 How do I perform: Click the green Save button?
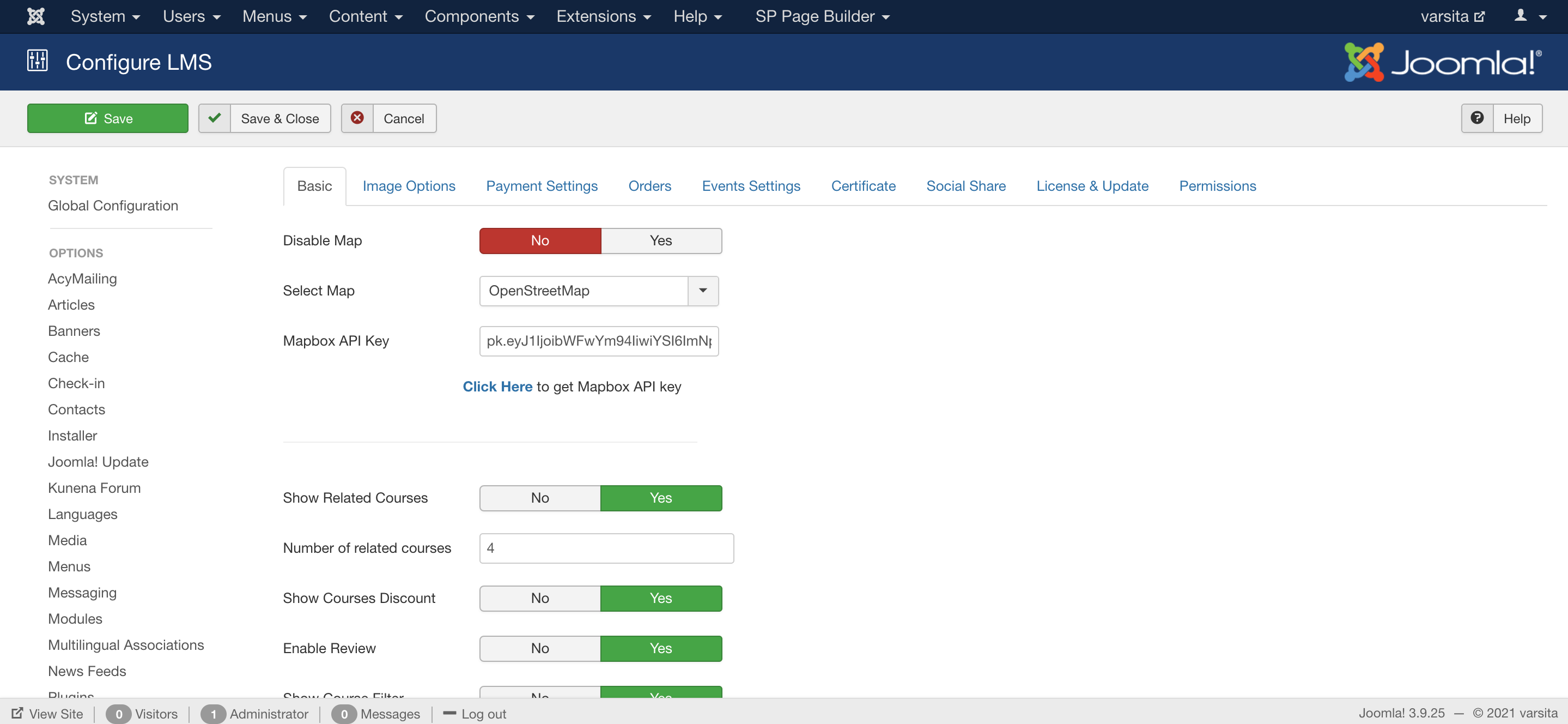(108, 118)
